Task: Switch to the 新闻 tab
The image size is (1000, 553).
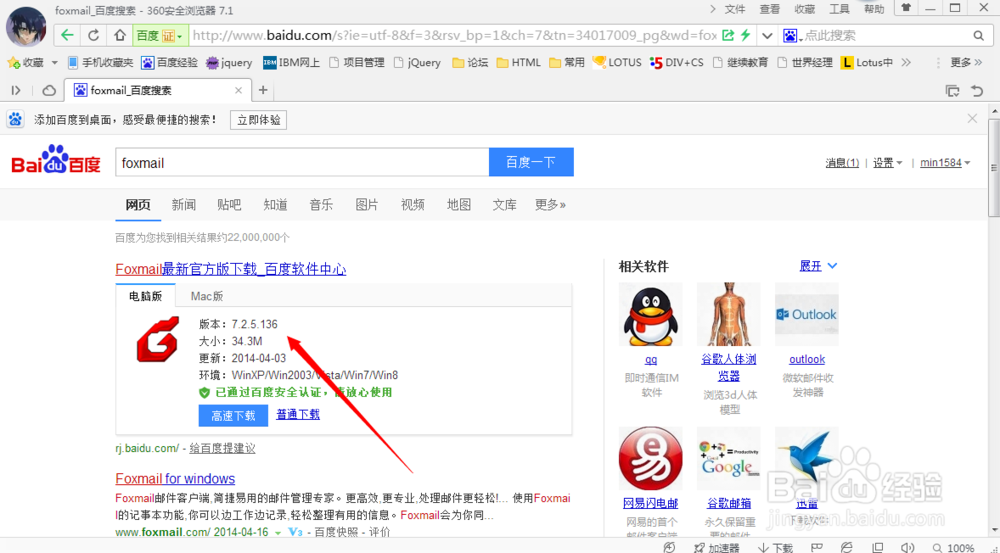Action: pyautogui.click(x=184, y=205)
